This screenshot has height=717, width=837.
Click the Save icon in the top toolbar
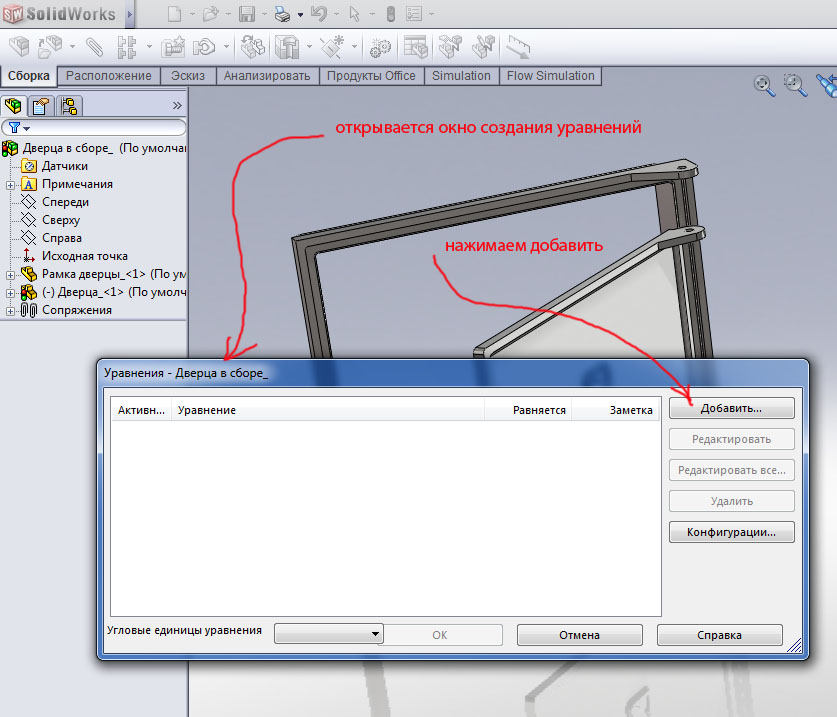tap(246, 14)
